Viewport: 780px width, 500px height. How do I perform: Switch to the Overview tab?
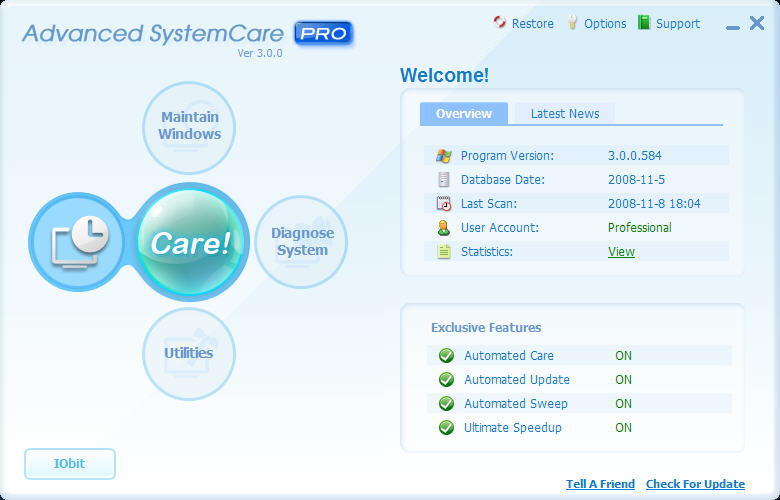click(464, 113)
